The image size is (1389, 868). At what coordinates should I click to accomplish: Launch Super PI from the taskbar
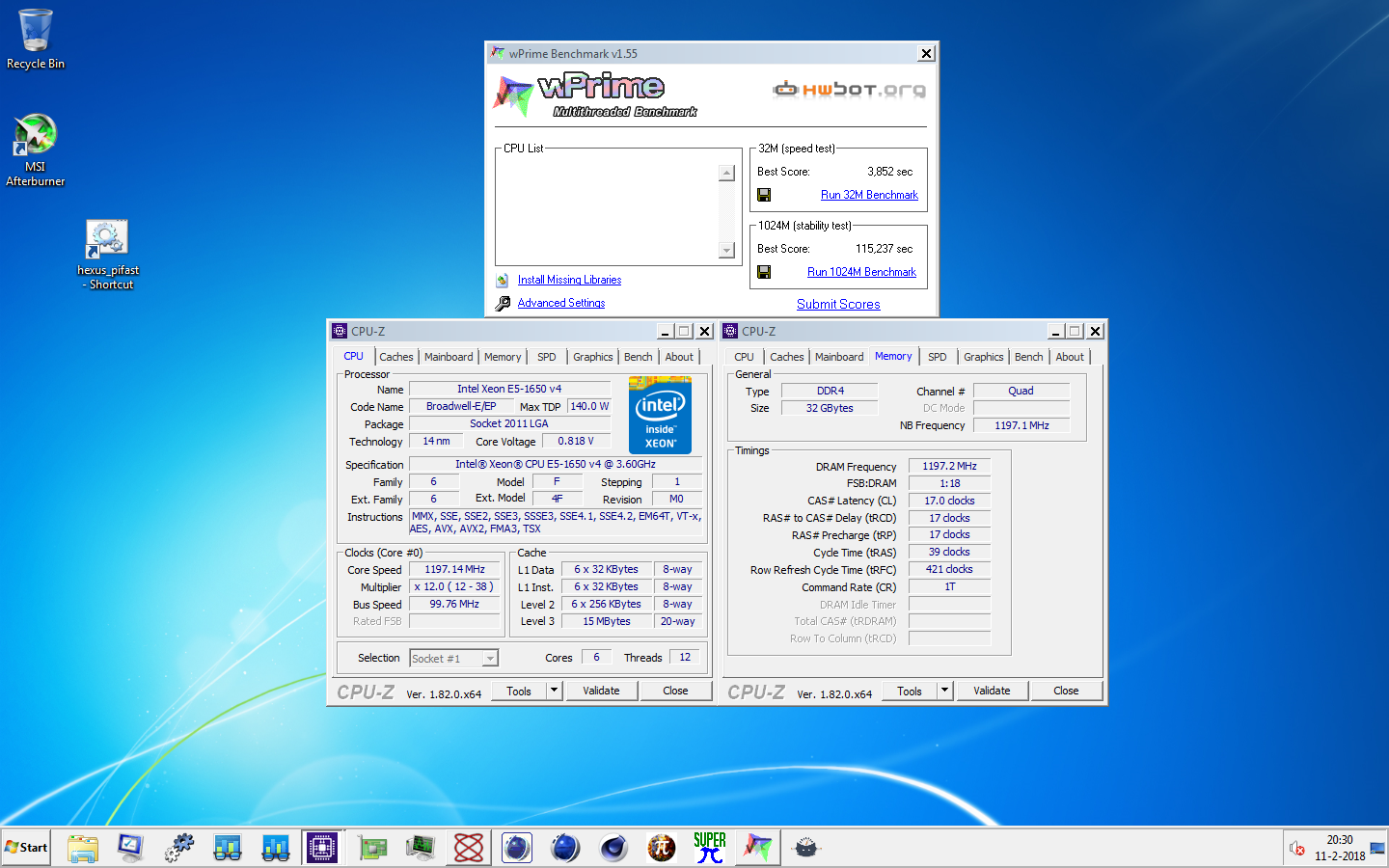tap(710, 848)
